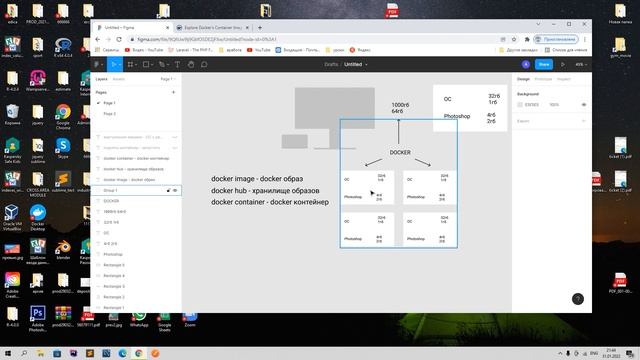
Task: Select the Rectangle 5 layer
Action: (x=136, y=265)
